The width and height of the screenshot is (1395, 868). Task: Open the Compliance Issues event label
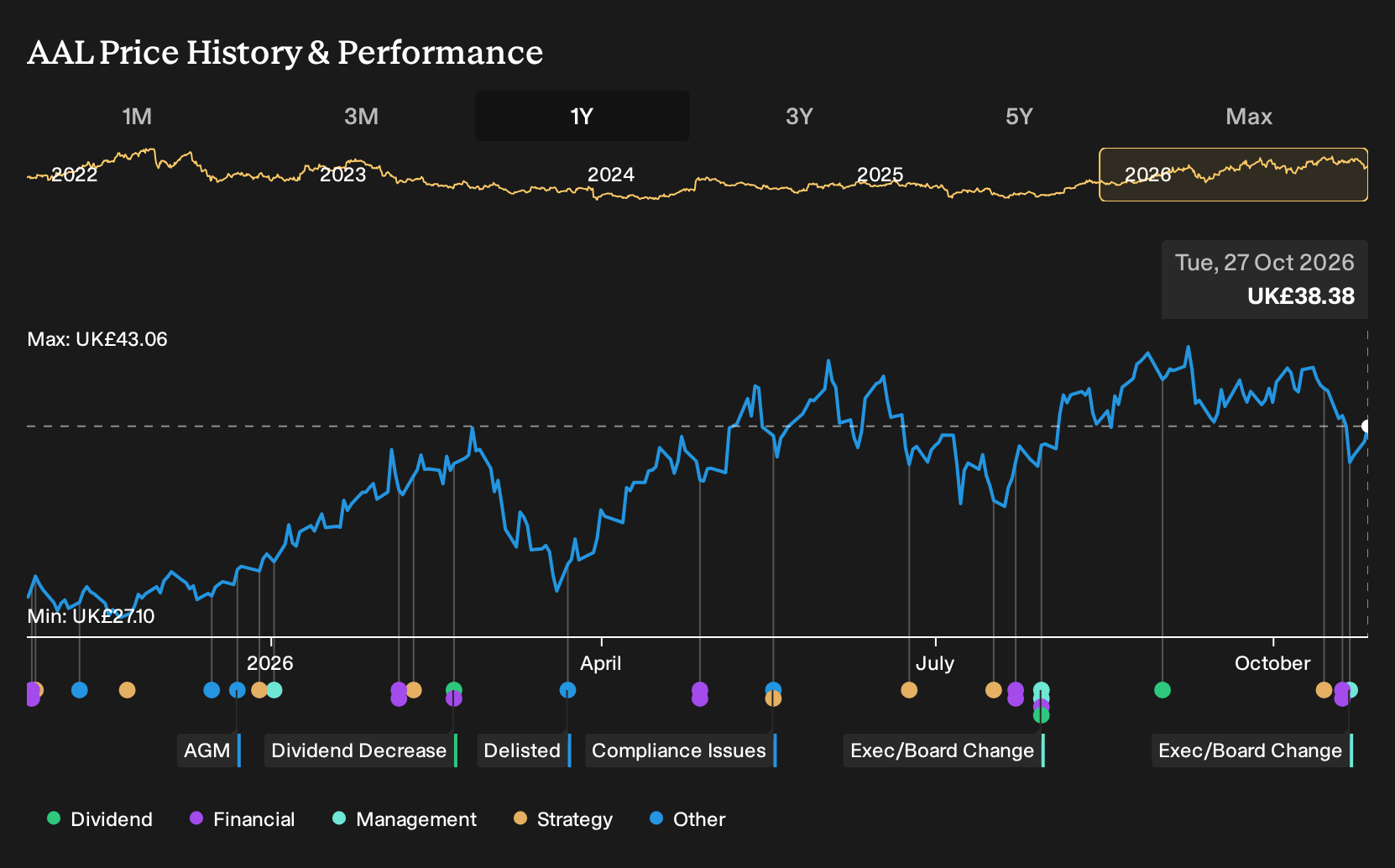click(x=681, y=750)
